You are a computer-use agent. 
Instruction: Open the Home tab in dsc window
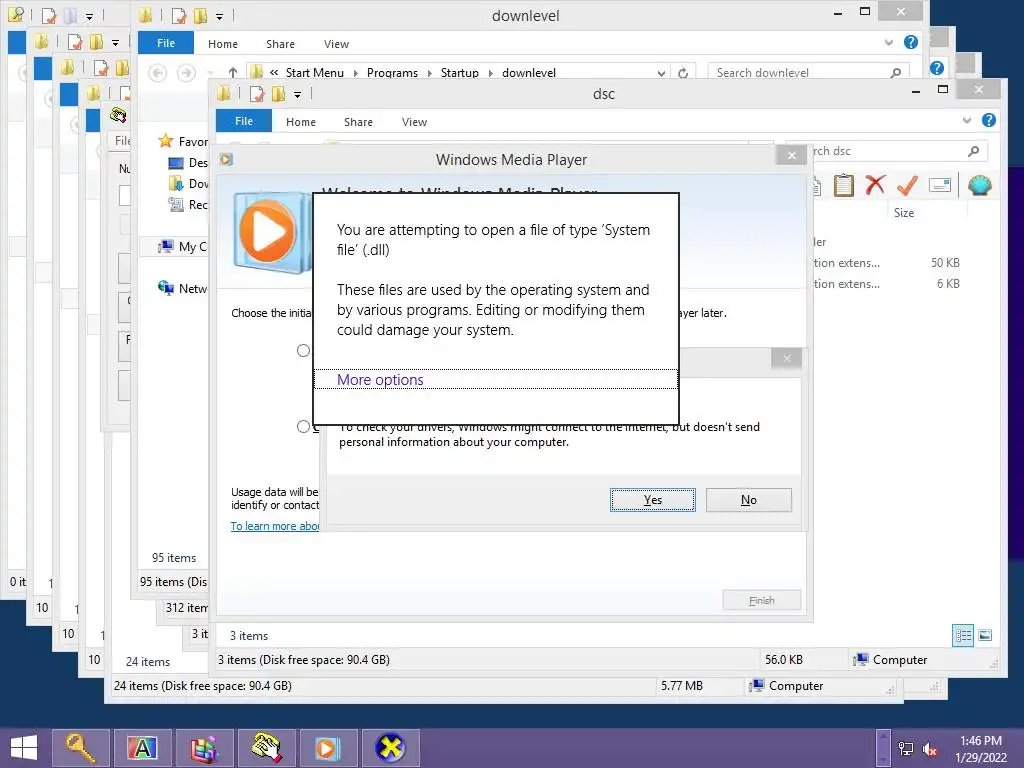(x=301, y=122)
